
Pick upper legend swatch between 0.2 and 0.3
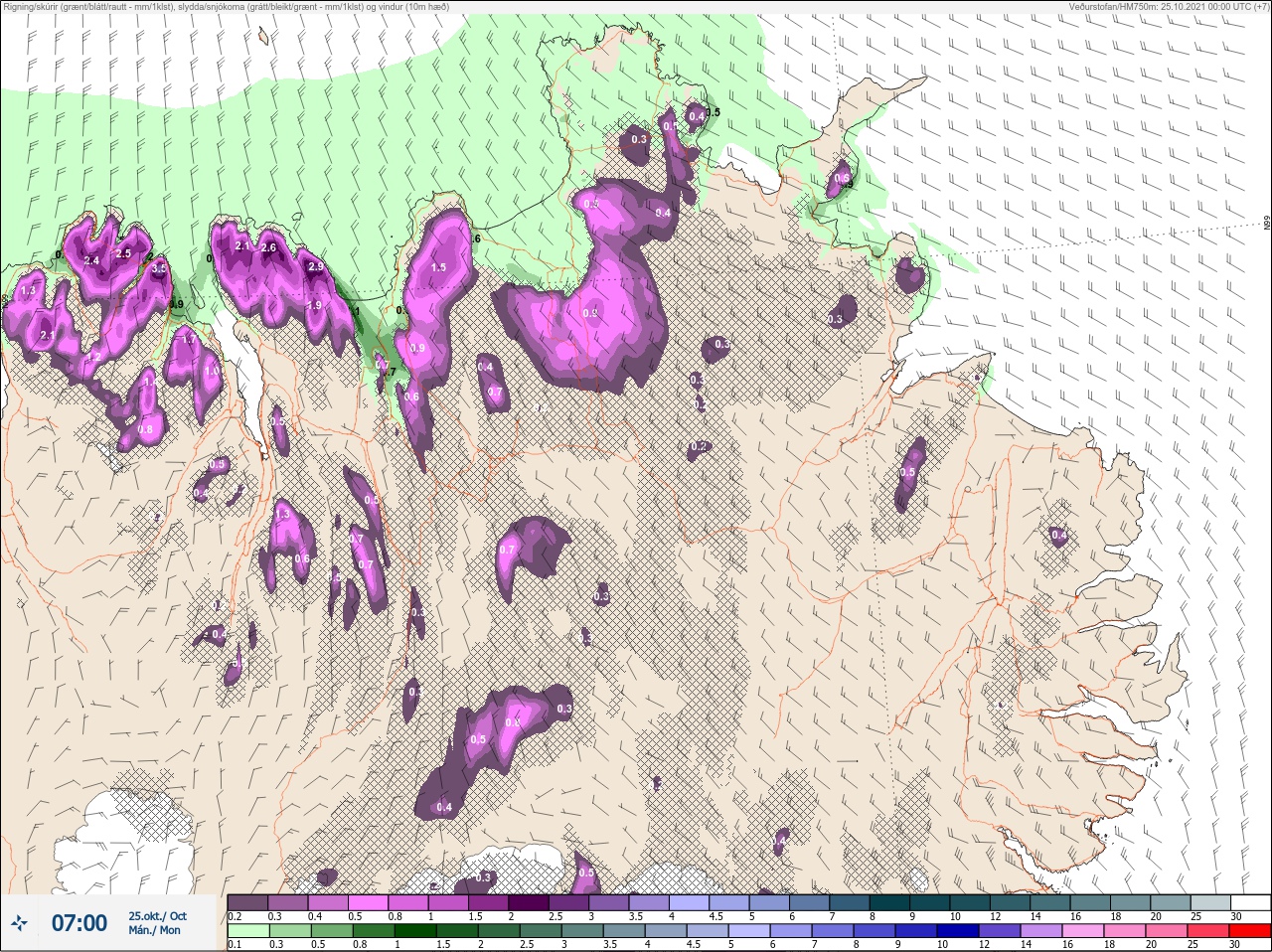[247, 903]
